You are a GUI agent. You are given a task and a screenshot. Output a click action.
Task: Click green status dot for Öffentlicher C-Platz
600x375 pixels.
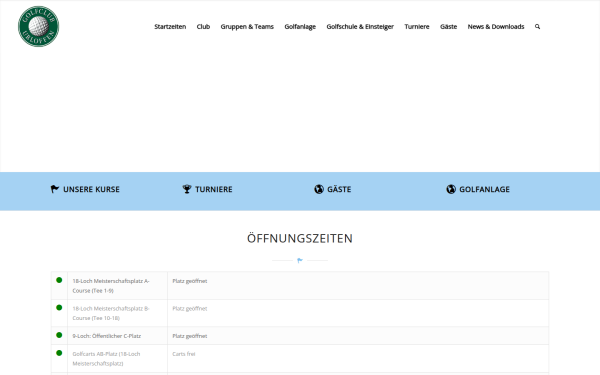point(59,335)
